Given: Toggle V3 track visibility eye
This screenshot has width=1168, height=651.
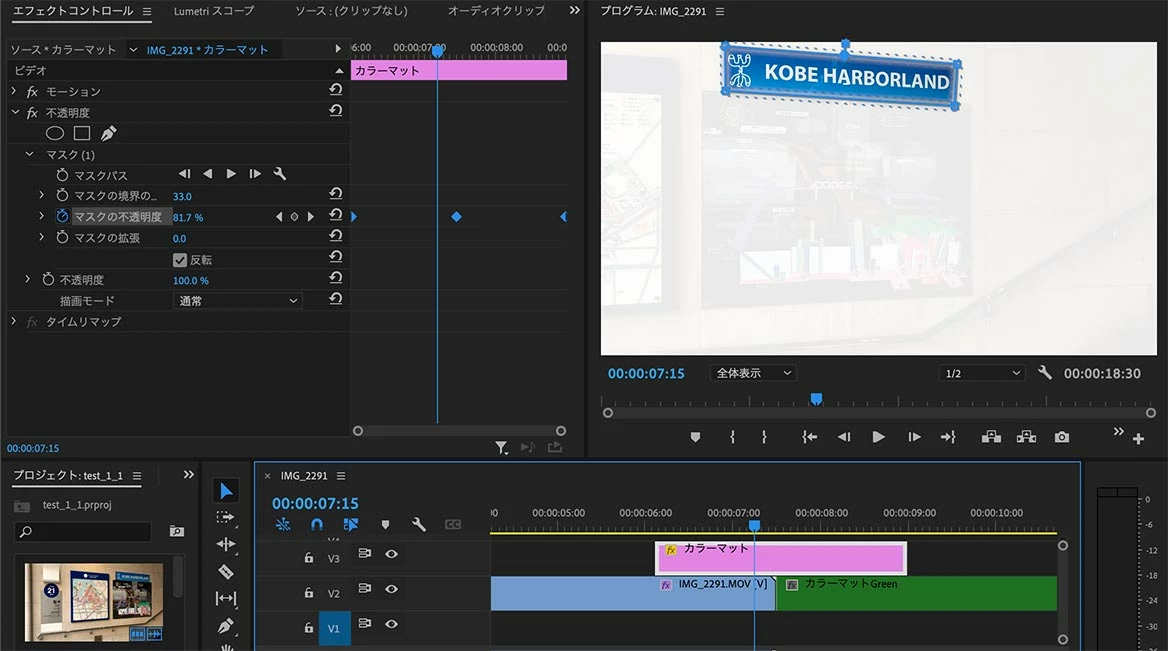Looking at the screenshot, I should [391, 553].
